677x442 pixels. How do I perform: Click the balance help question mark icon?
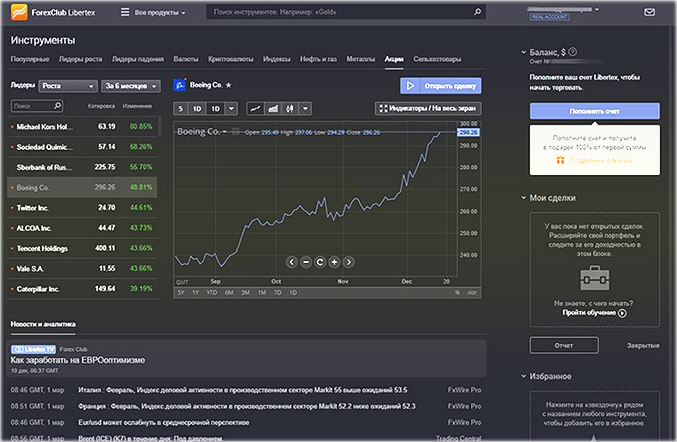click(572, 51)
